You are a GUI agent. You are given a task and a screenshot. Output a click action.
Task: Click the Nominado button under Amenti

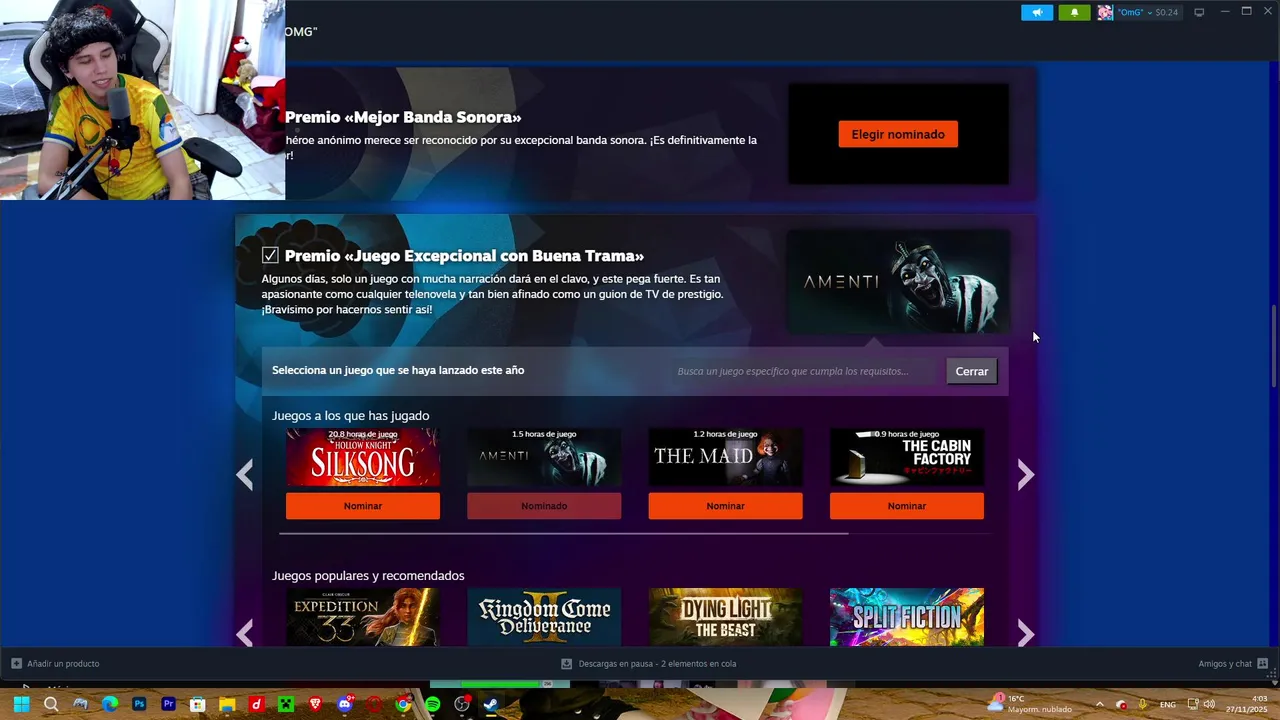click(544, 506)
